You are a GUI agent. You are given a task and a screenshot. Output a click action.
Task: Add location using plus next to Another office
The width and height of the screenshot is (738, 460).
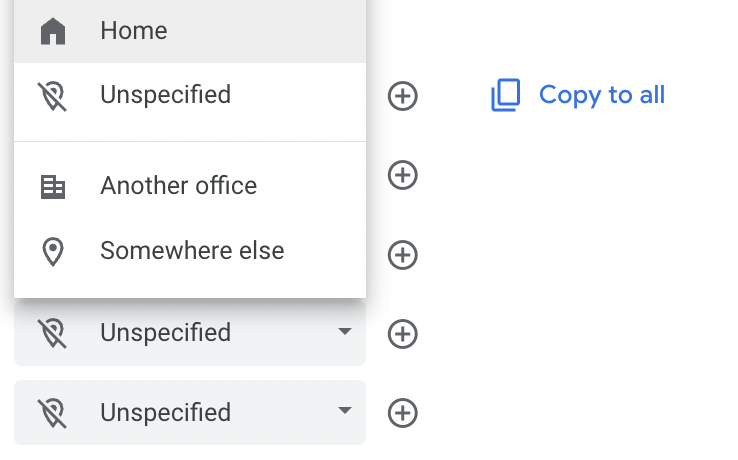coord(402,175)
